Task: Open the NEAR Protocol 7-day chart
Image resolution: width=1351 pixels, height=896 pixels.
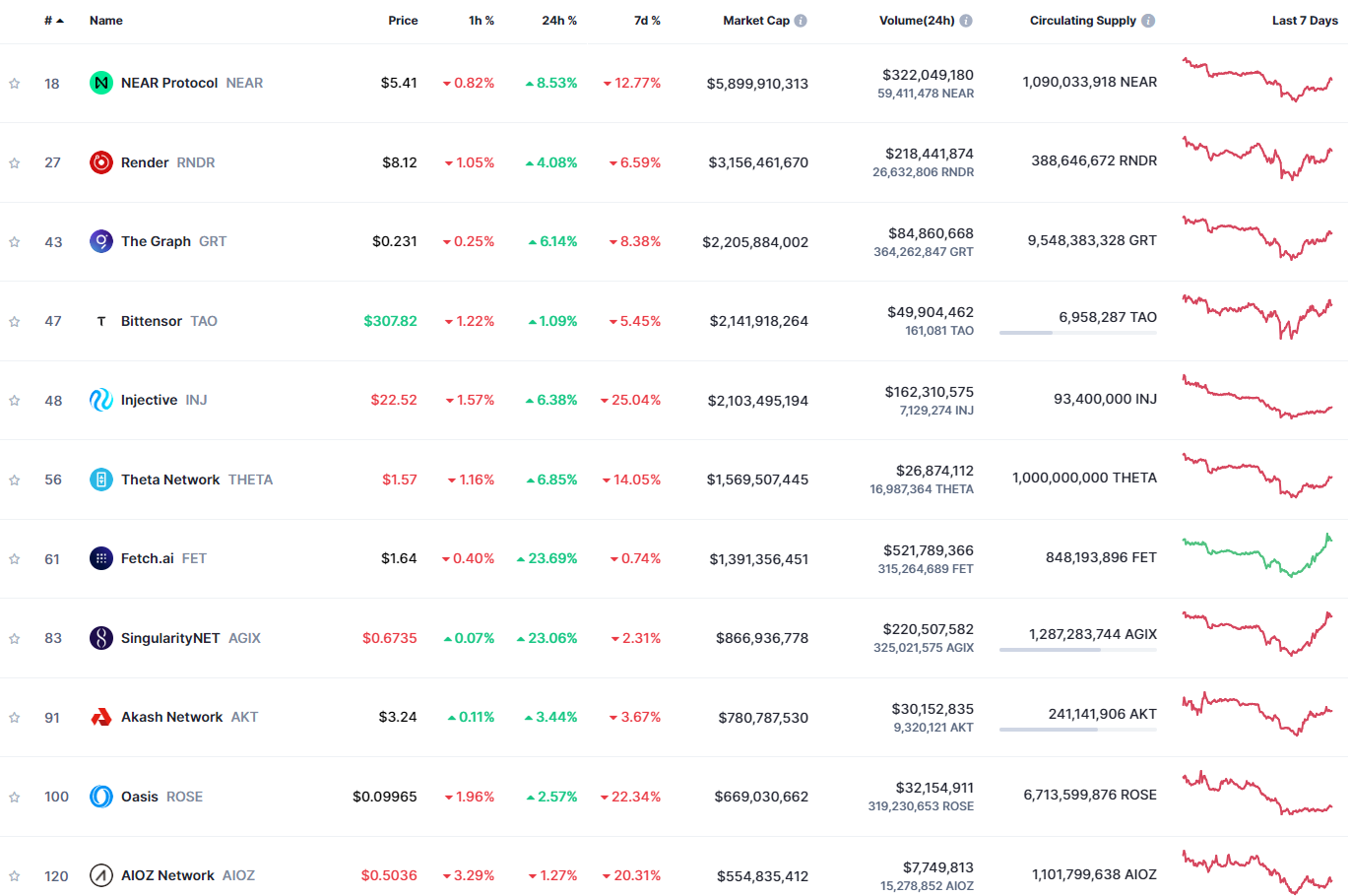Action: [x=1257, y=80]
